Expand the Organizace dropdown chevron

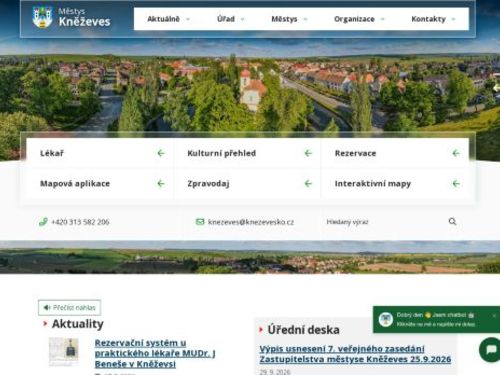(382, 19)
